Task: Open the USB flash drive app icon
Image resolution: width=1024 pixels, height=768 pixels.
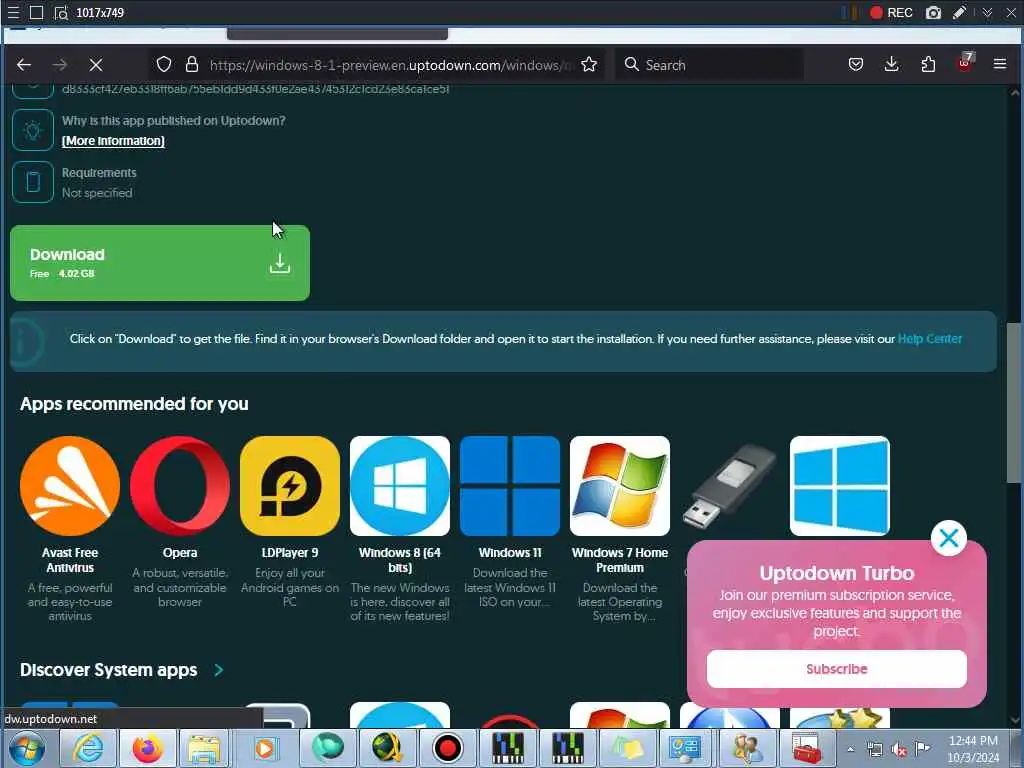Action: point(729,486)
